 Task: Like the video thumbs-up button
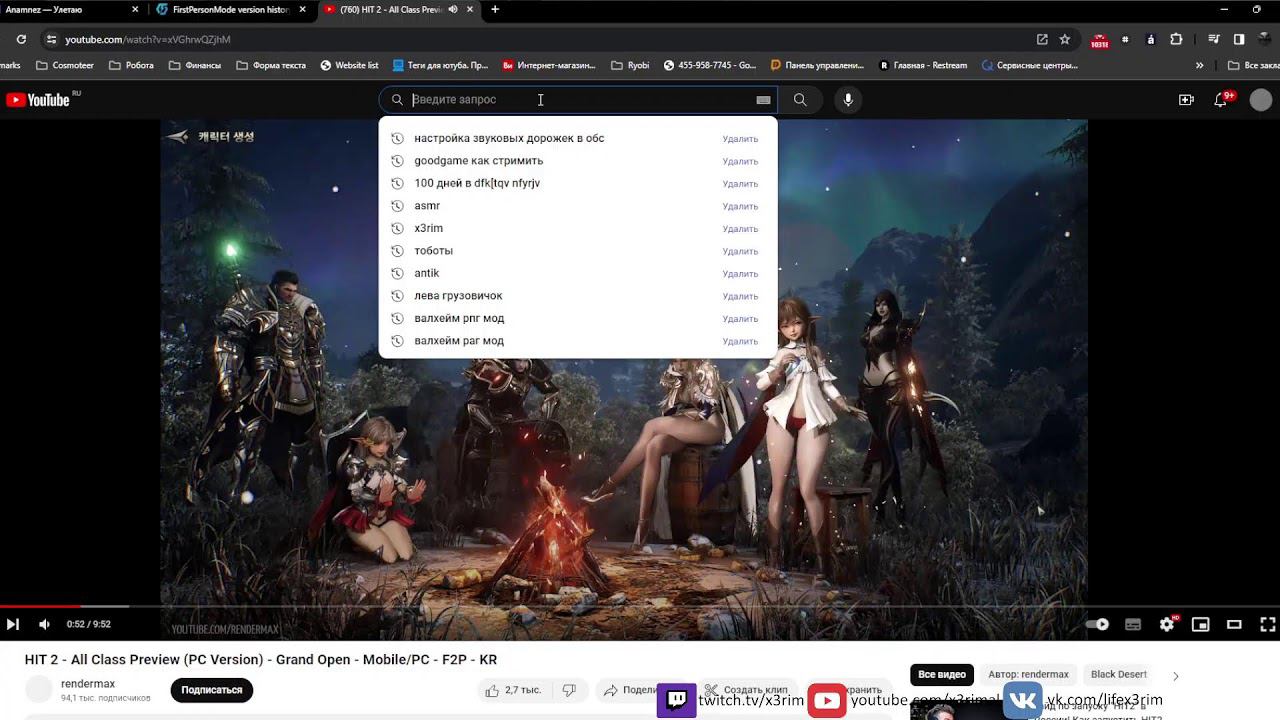click(x=513, y=690)
